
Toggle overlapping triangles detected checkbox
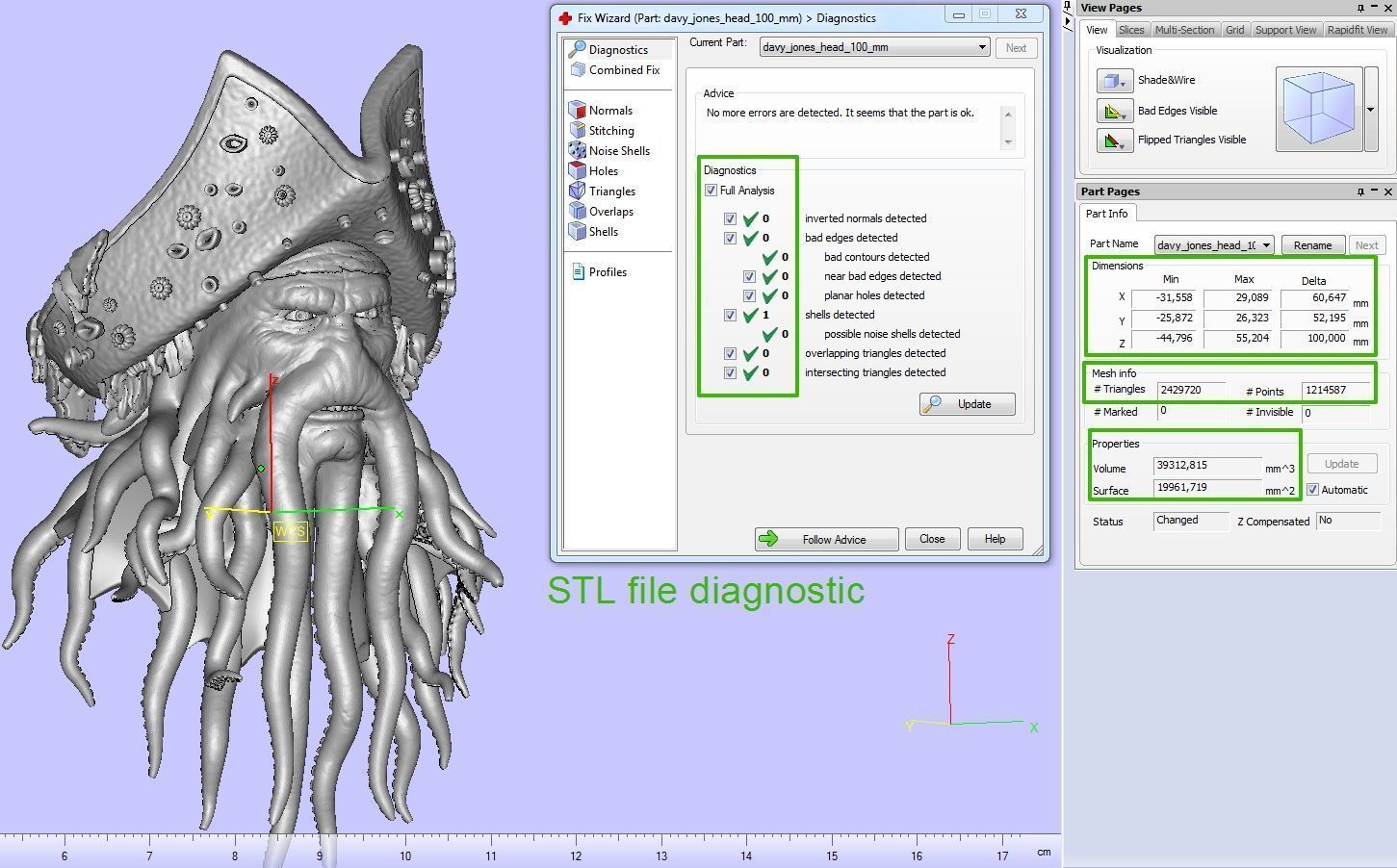coord(730,353)
